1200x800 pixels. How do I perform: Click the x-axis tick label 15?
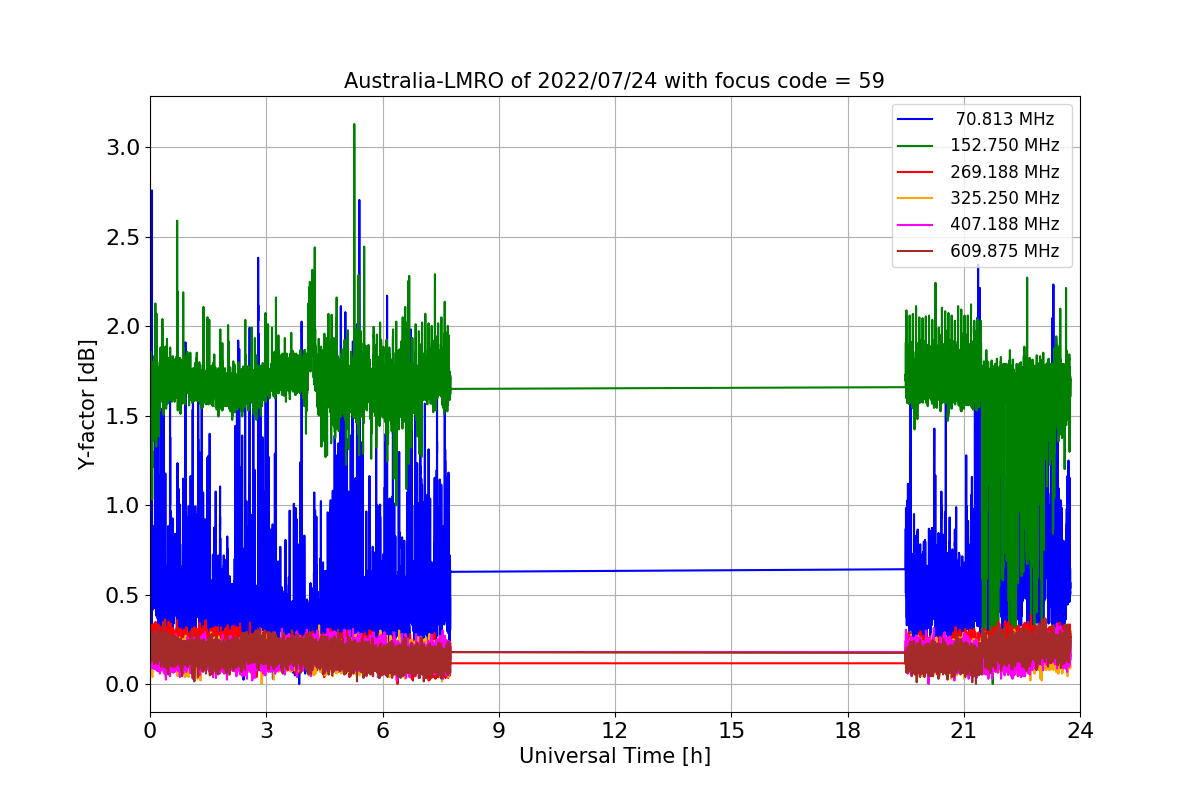731,731
